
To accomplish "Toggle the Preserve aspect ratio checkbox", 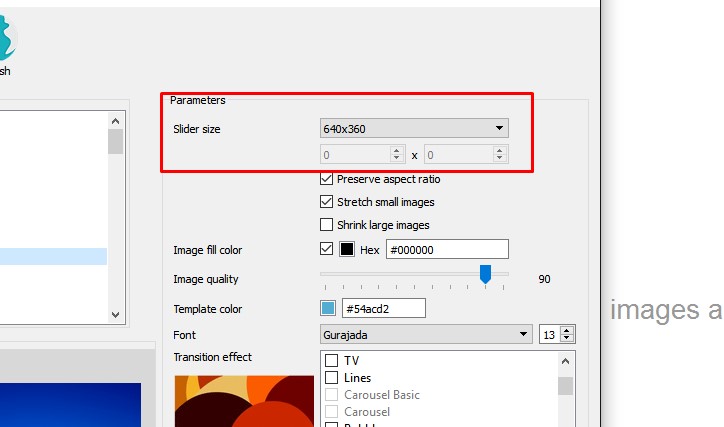I will click(x=326, y=179).
